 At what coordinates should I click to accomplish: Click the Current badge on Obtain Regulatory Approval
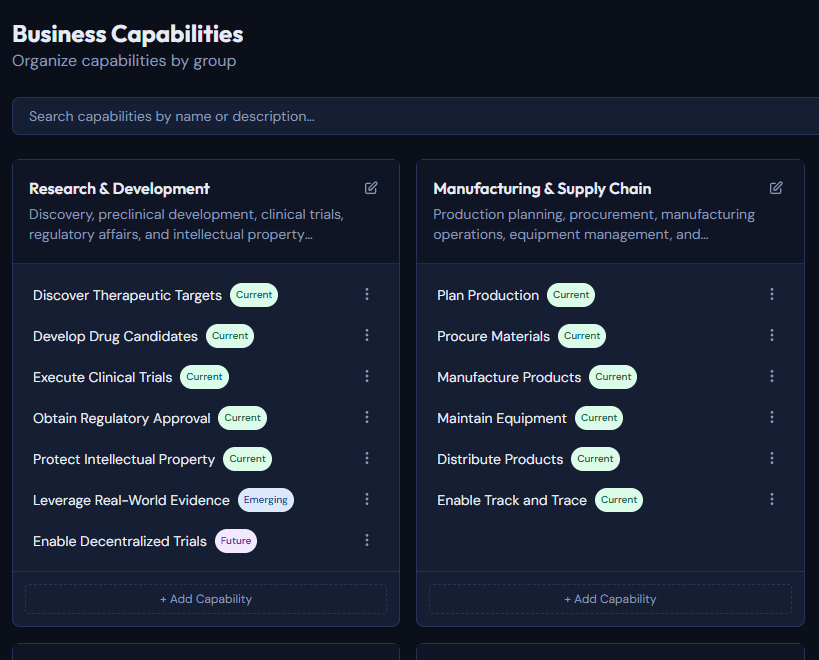coord(242,417)
